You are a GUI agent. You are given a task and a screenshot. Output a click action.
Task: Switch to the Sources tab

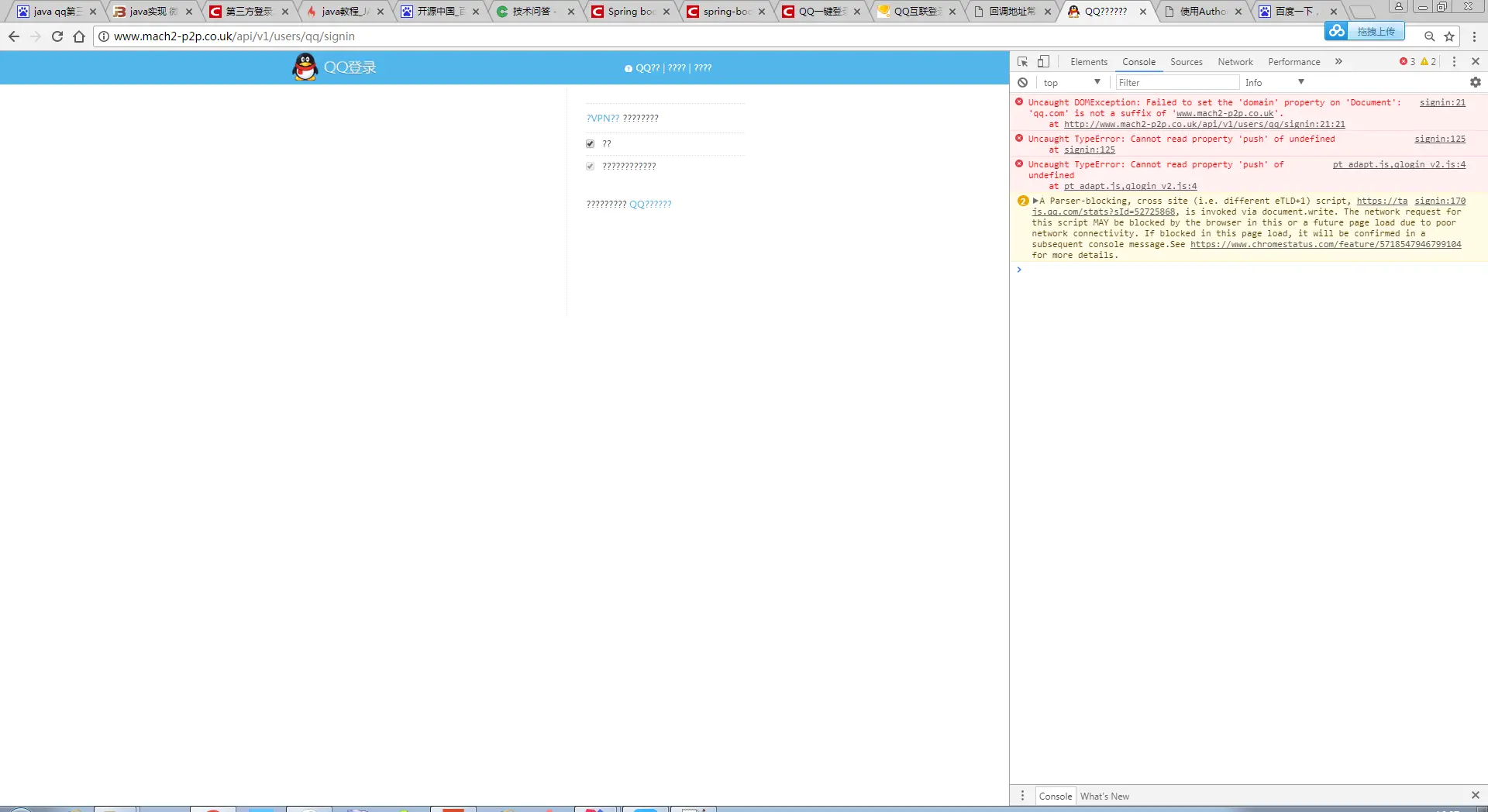(1187, 62)
